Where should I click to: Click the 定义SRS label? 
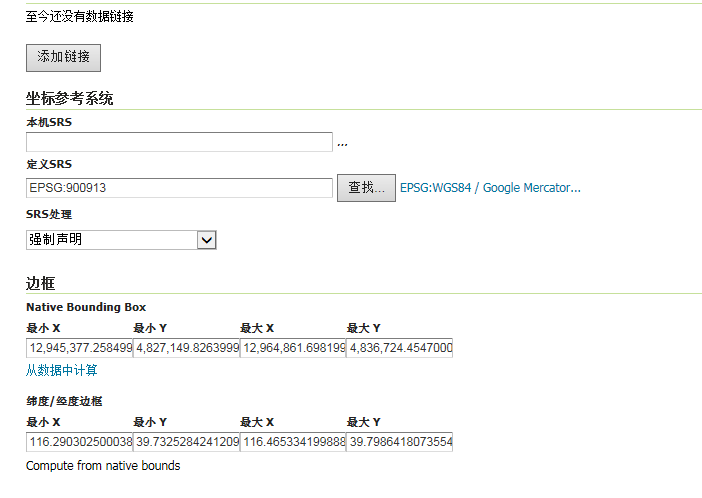pyautogui.click(x=49, y=164)
